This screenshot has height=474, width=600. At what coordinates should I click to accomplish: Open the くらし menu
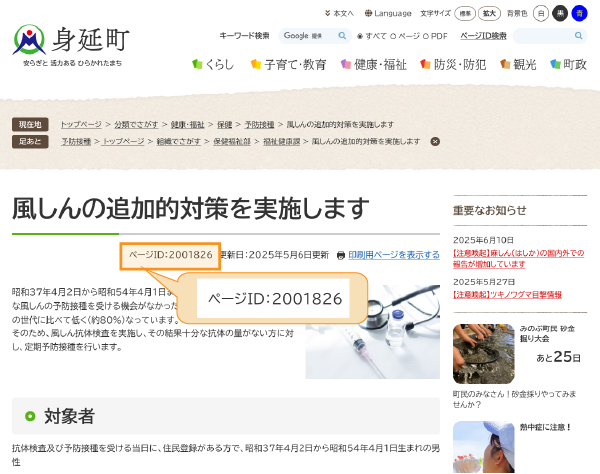click(x=213, y=64)
